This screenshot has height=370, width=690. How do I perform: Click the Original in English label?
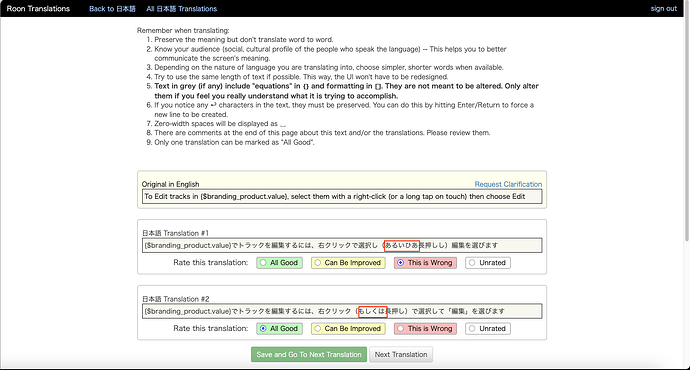pyautogui.click(x=170, y=184)
